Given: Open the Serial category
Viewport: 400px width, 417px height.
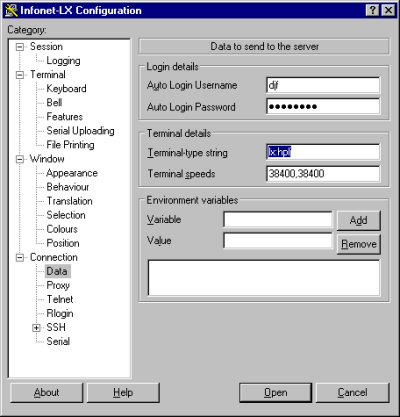Looking at the screenshot, I should tap(58, 341).
